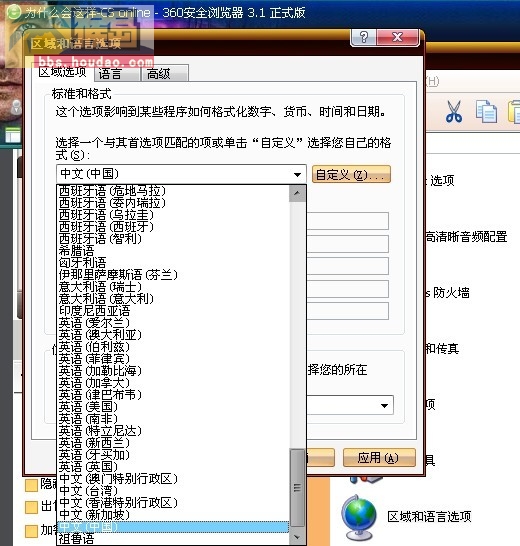Screen dimensions: 520x546
Task: Select 英语(加勒比海) from the list
Action: (x=173, y=370)
